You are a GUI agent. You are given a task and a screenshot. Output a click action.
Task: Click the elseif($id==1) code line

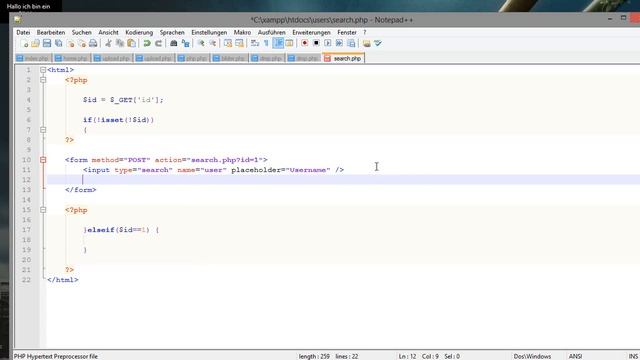click(x=121, y=230)
